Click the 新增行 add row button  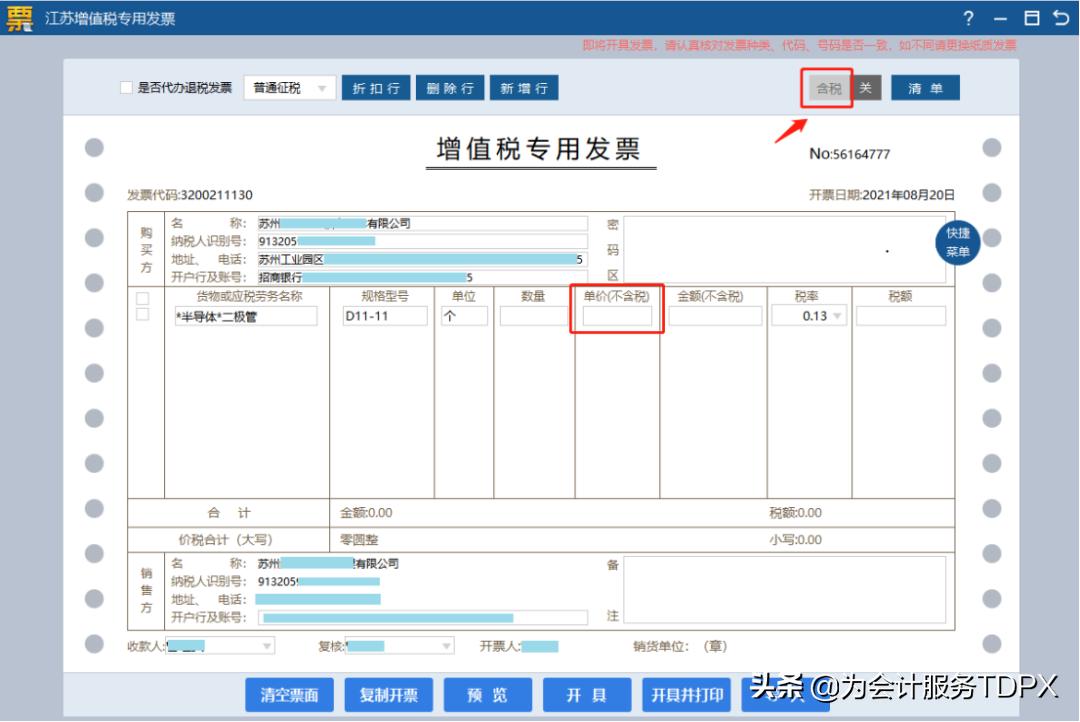524,87
